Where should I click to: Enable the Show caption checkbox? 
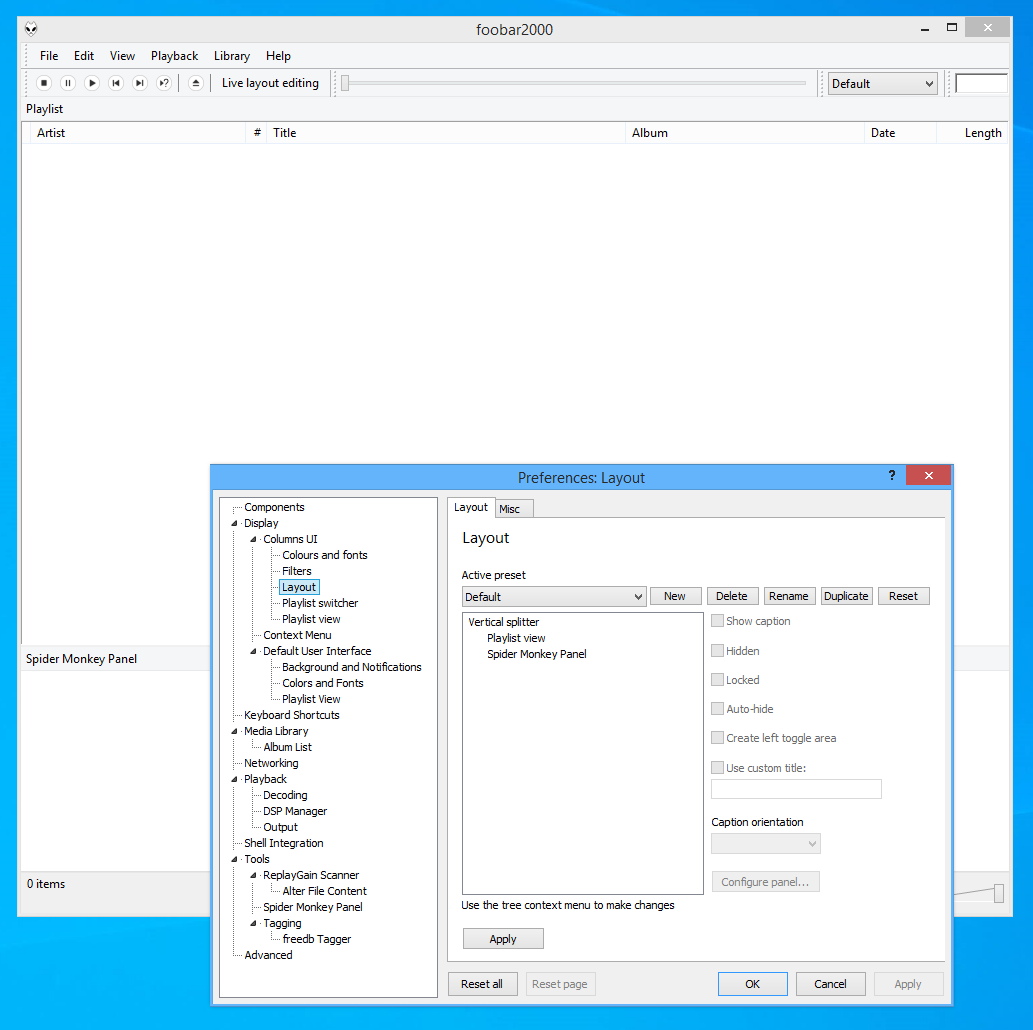(717, 621)
